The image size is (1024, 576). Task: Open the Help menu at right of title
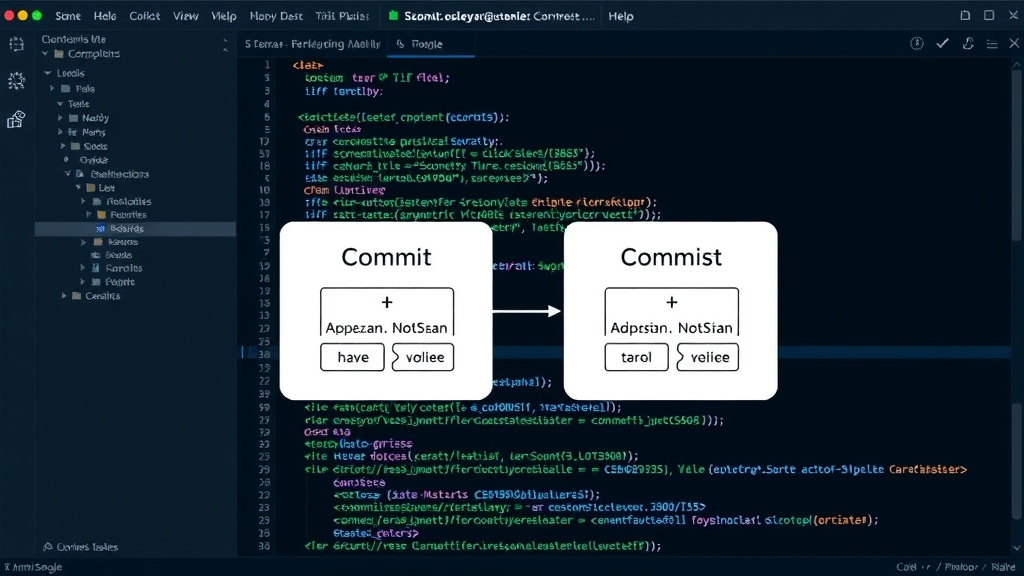tap(621, 16)
